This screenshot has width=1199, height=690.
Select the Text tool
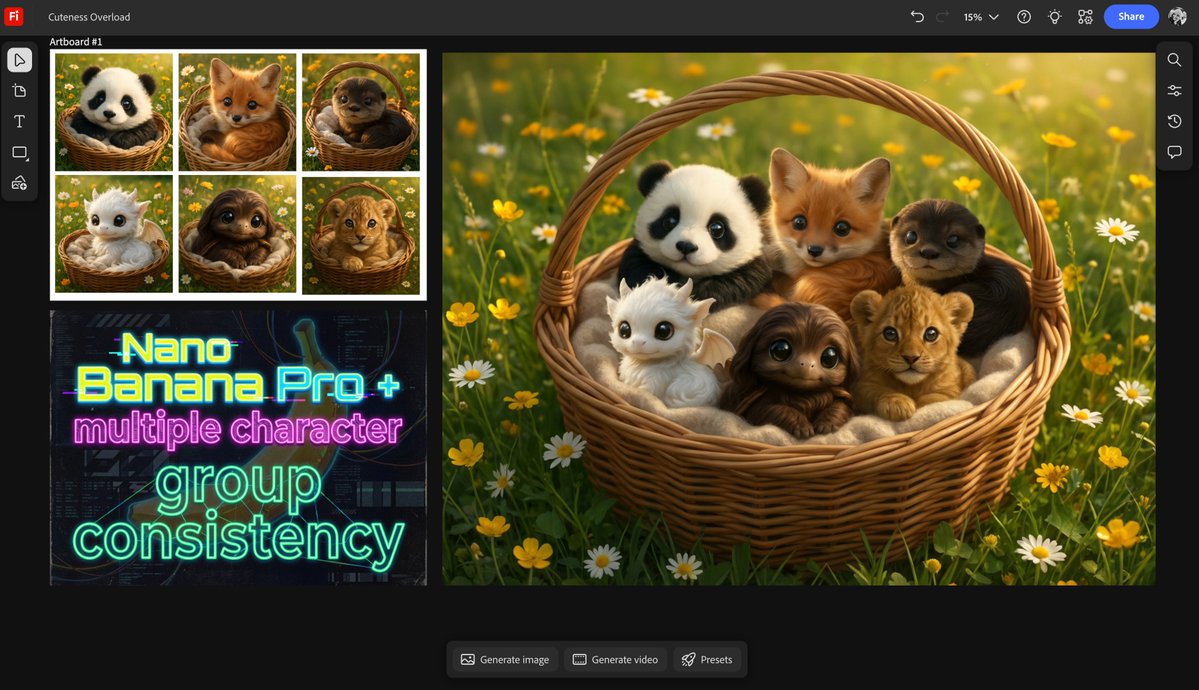pyautogui.click(x=19, y=120)
